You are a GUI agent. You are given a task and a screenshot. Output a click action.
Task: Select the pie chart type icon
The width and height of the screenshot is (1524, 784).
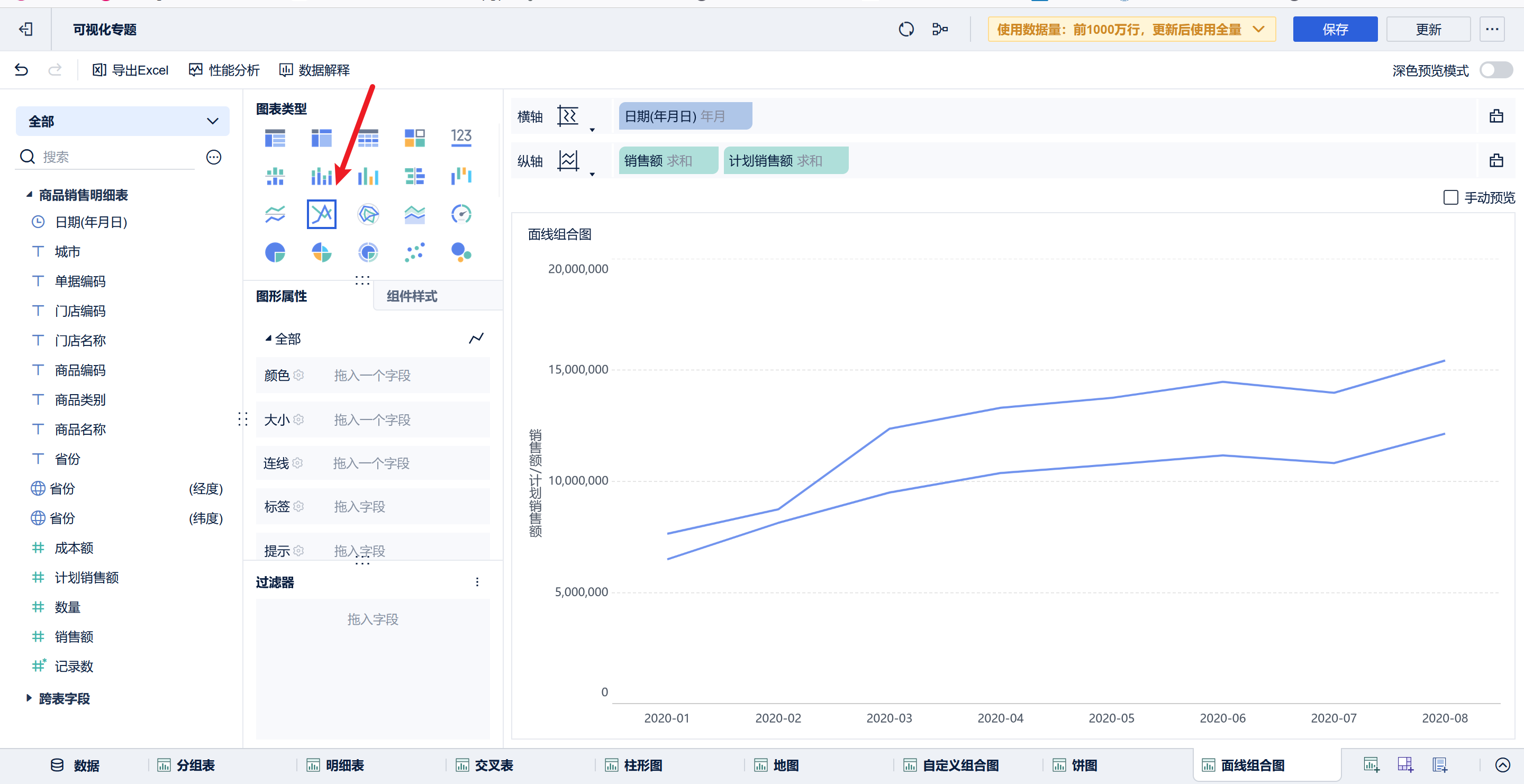pyautogui.click(x=275, y=253)
